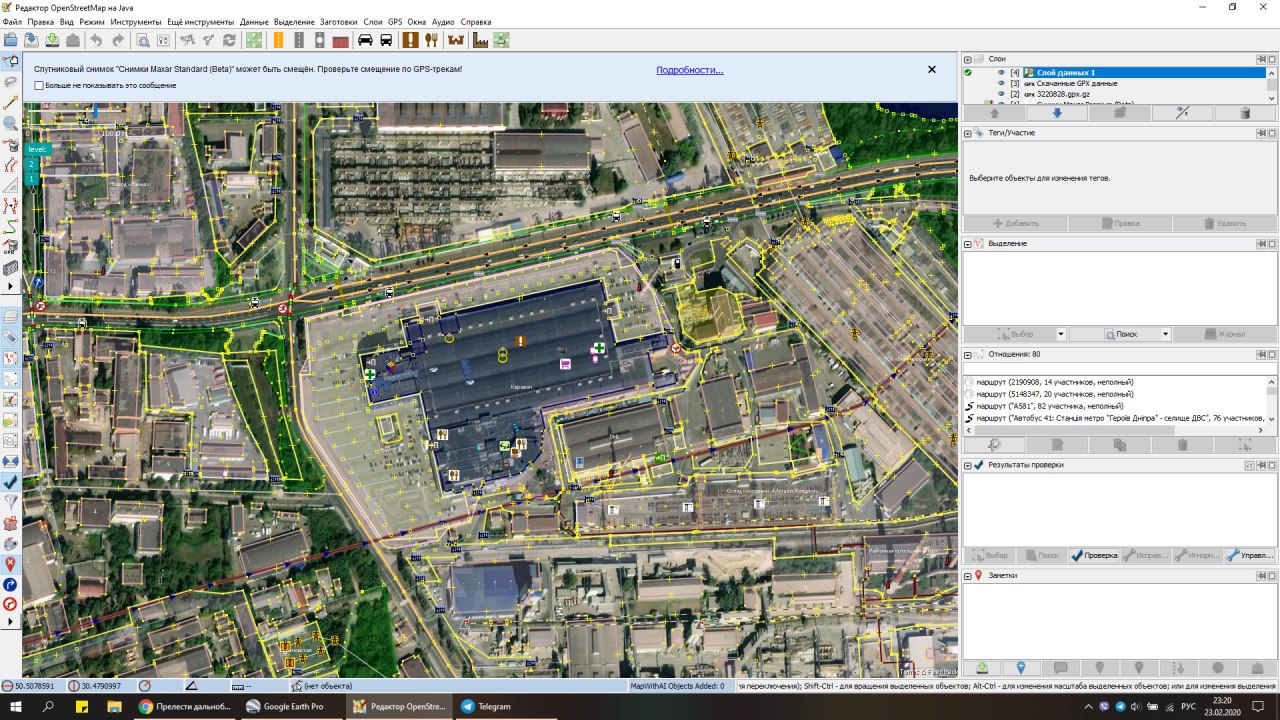Activate the Select tool in left sidebar
The width and height of the screenshot is (1280, 720).
point(11,62)
